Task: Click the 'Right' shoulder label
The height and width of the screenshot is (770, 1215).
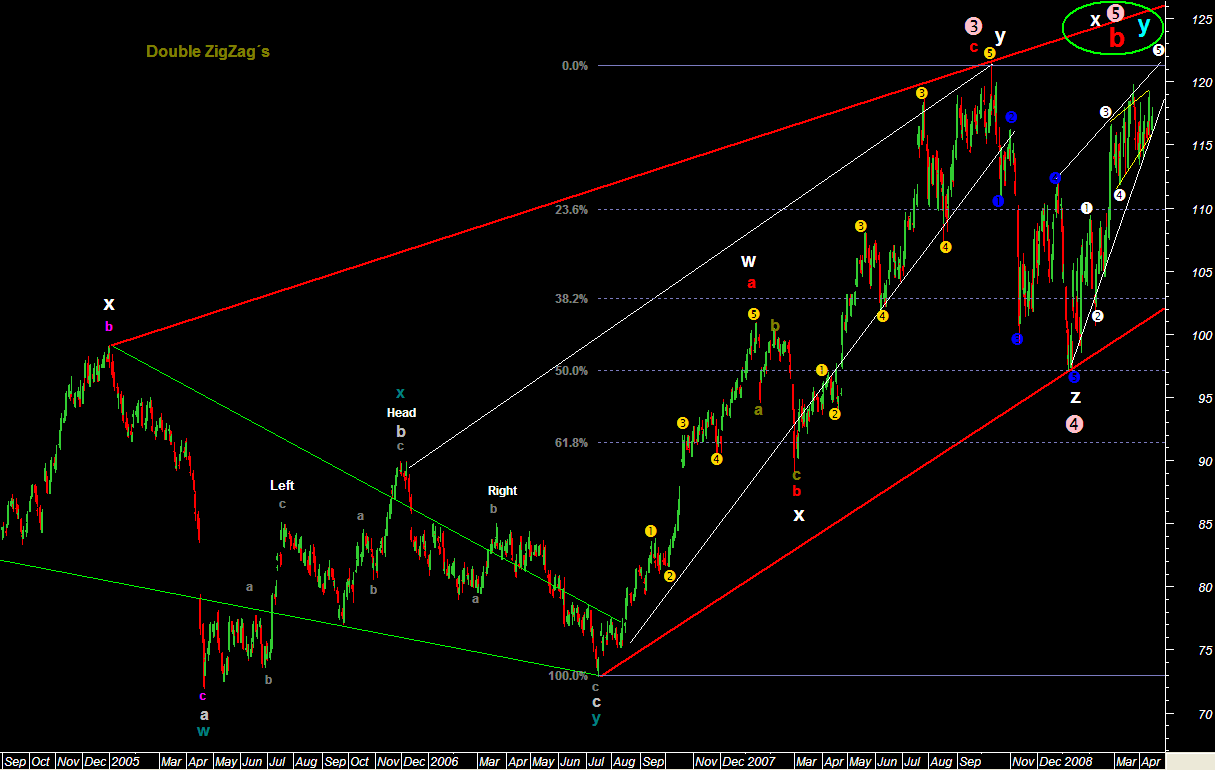Action: [502, 491]
